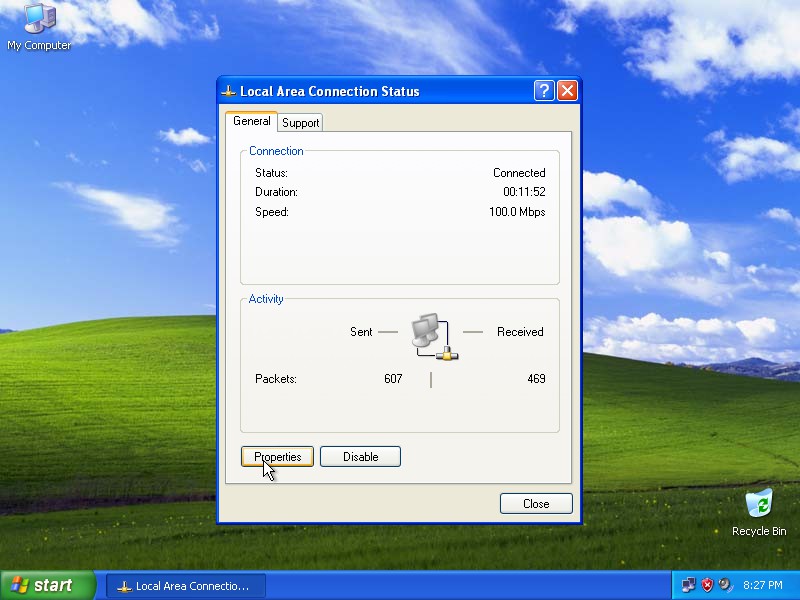800x600 pixels.
Task: Click the received packets value 469
Action: [x=536, y=379]
